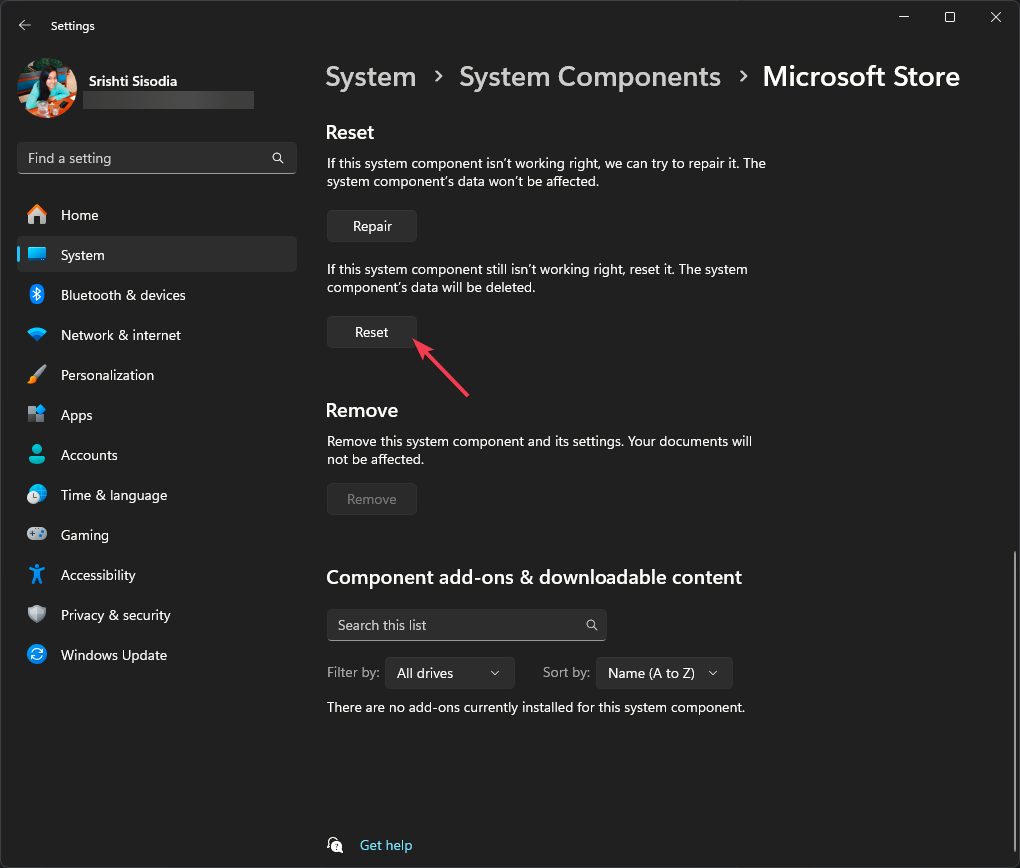Open the Personalization paintbrush icon

pyautogui.click(x=37, y=375)
